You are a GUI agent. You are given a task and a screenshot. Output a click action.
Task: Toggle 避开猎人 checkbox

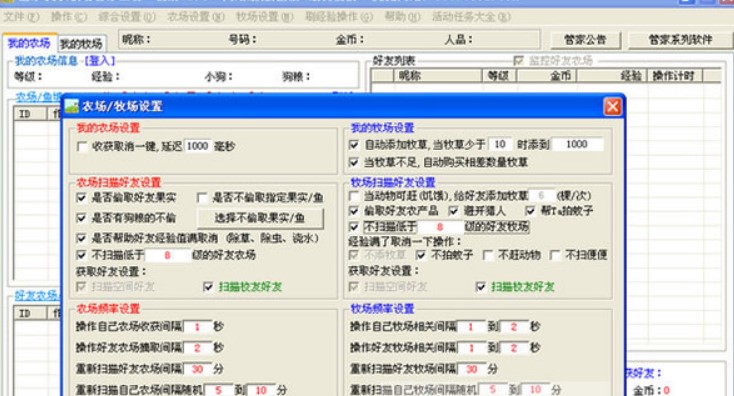[x=453, y=211]
